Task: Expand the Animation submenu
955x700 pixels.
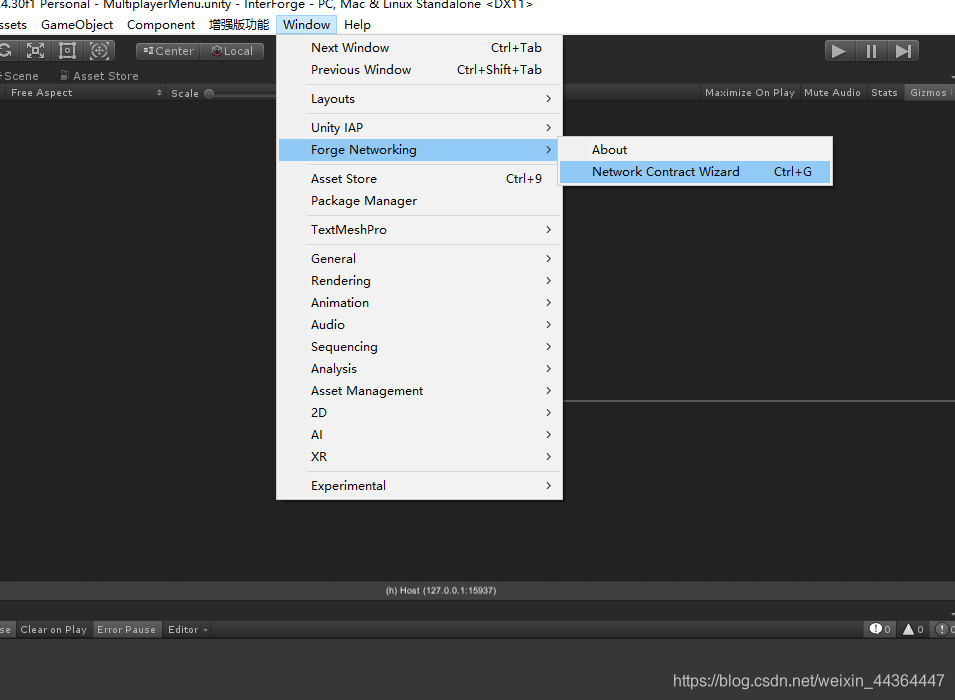Action: click(x=419, y=303)
